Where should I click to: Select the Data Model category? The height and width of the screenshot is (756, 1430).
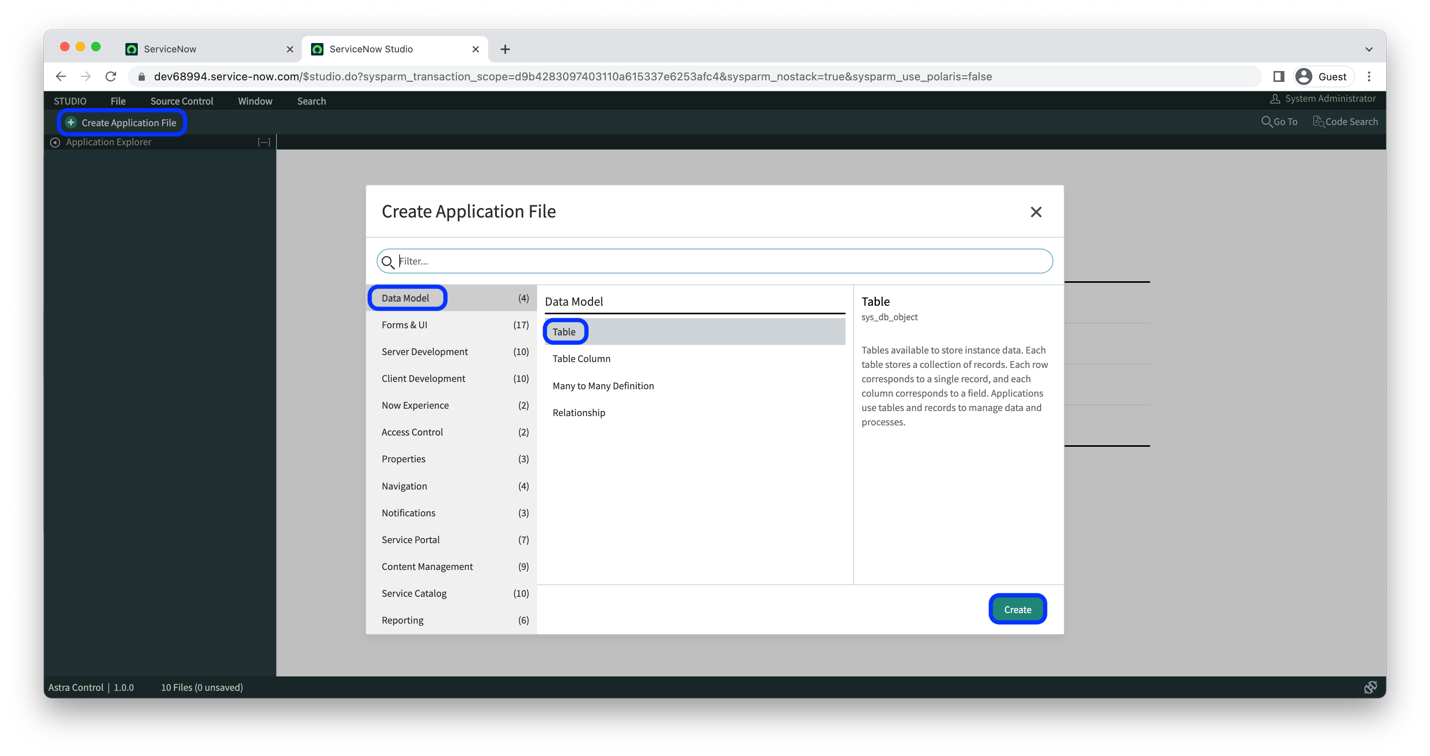tap(452, 298)
